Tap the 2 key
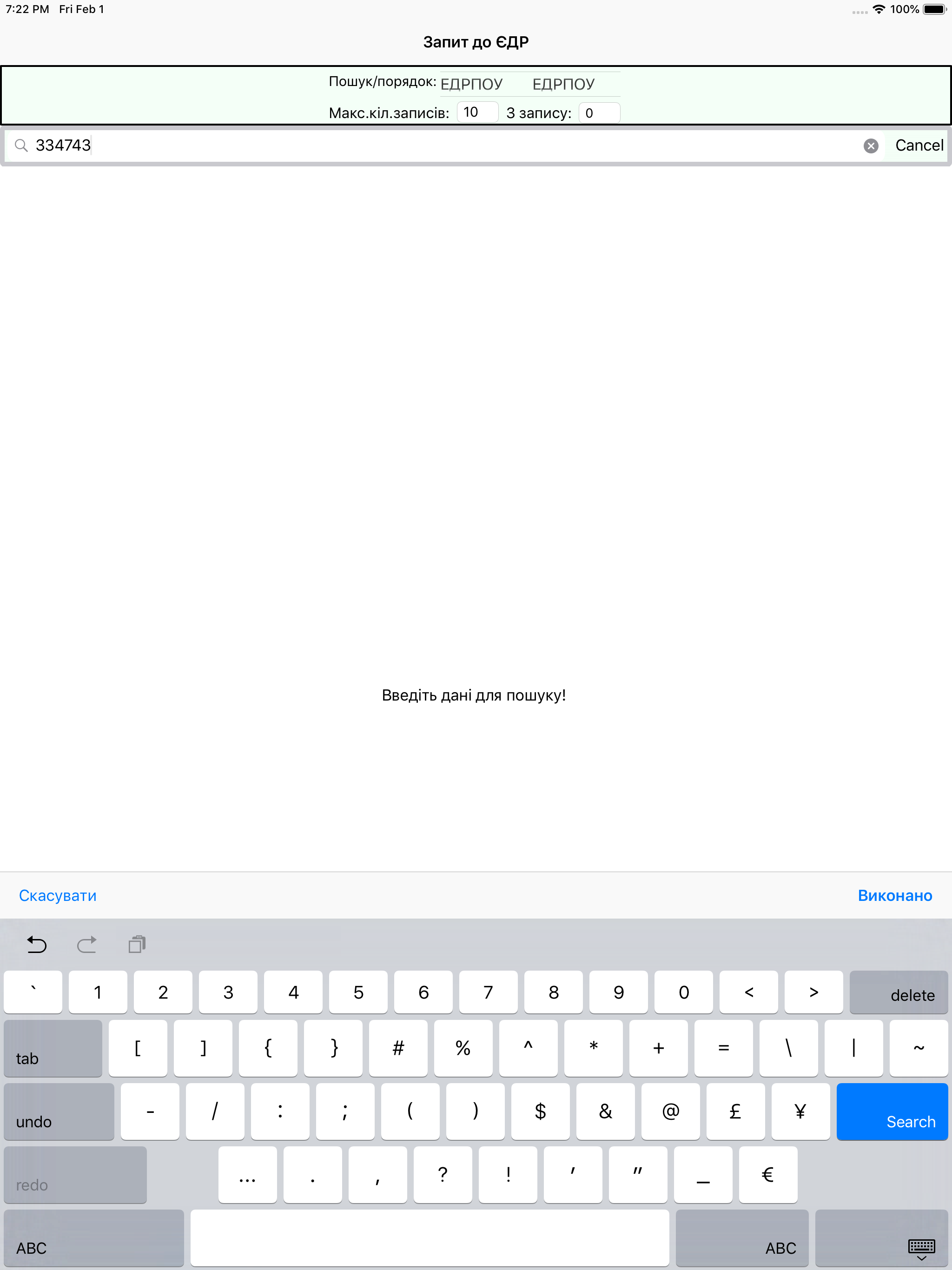The image size is (952, 1270). (x=163, y=992)
